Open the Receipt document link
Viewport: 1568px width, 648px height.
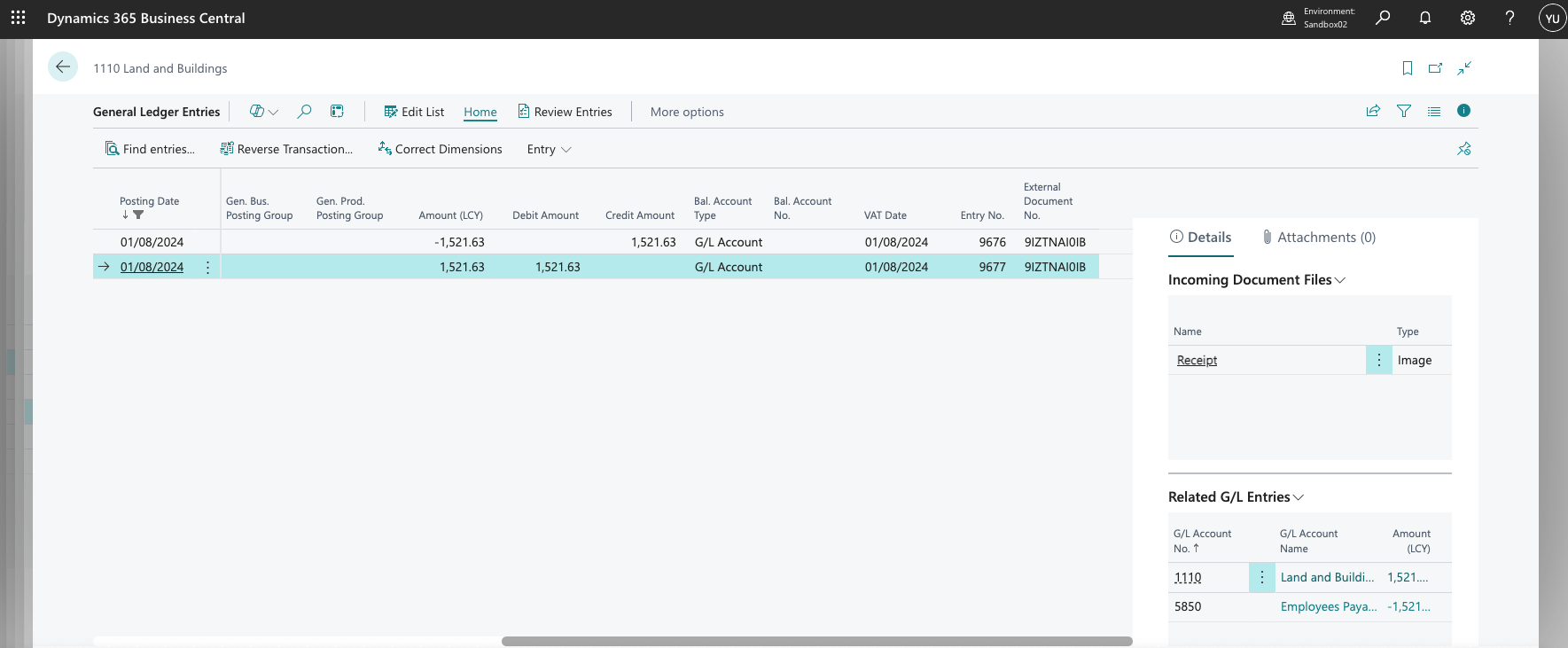coord(1197,360)
